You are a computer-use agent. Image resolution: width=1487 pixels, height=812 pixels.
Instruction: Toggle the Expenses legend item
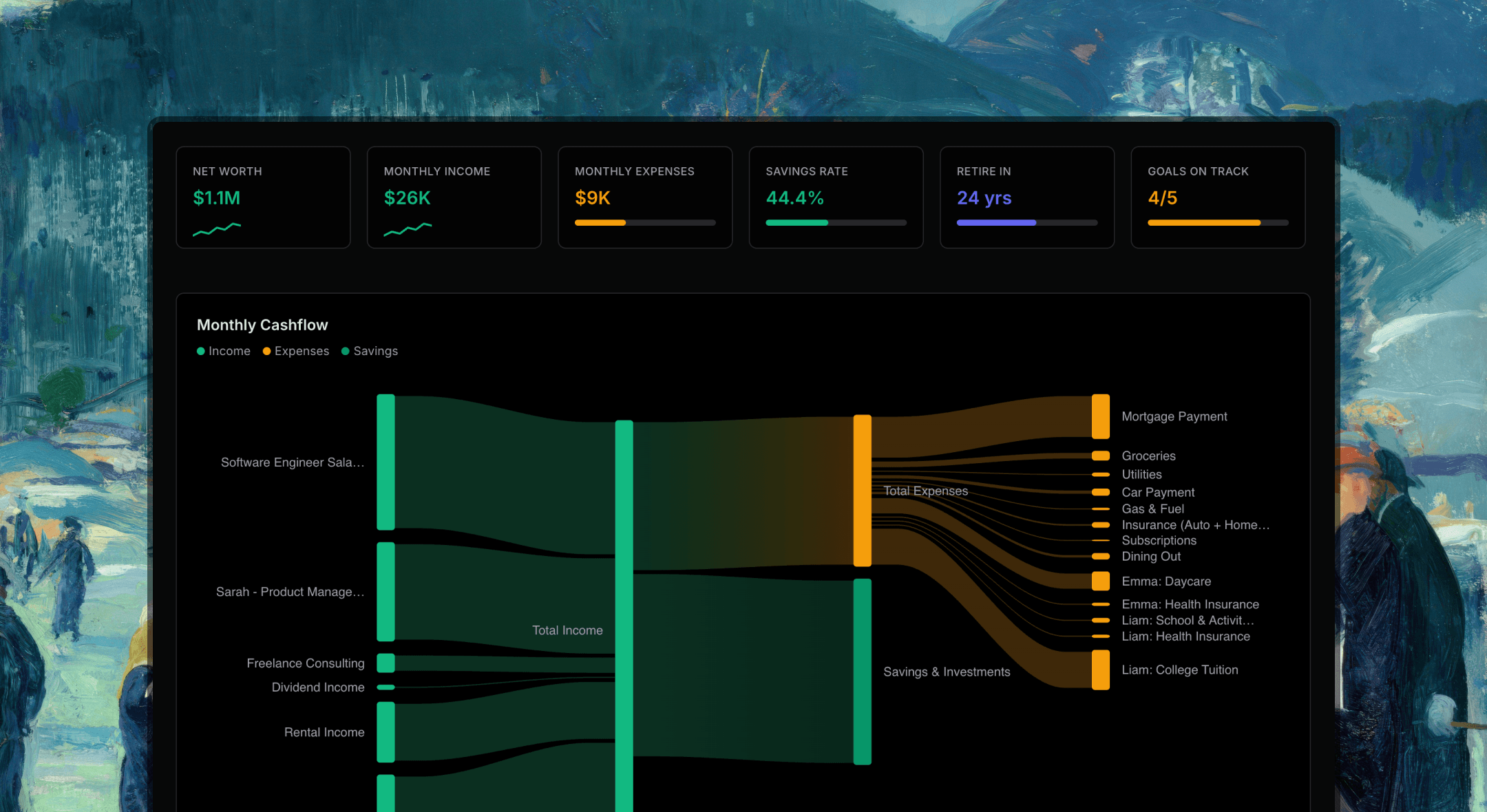point(296,351)
